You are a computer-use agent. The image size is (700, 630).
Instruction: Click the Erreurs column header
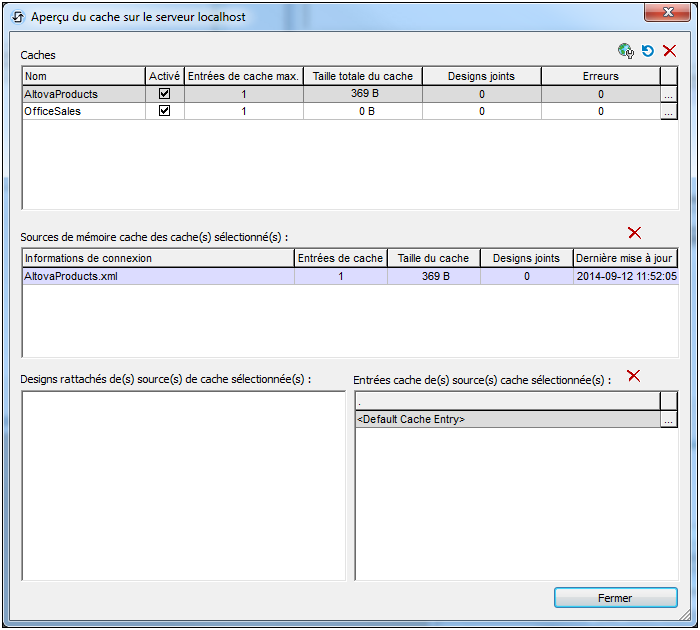coord(600,76)
